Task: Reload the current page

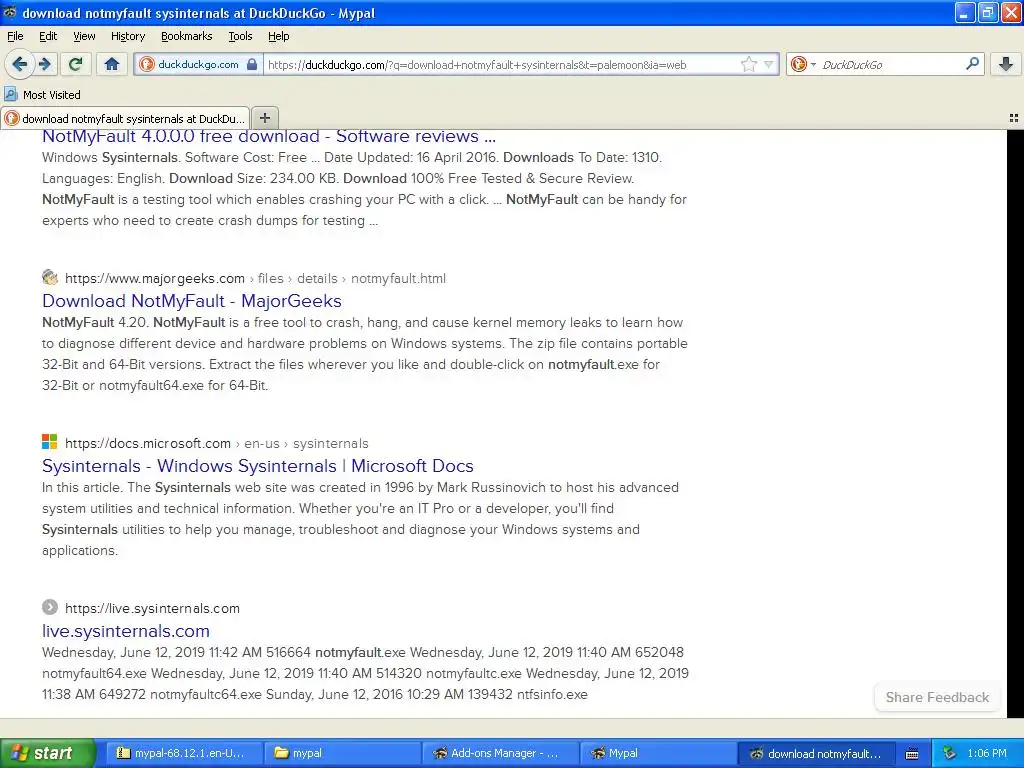Action: (x=75, y=64)
